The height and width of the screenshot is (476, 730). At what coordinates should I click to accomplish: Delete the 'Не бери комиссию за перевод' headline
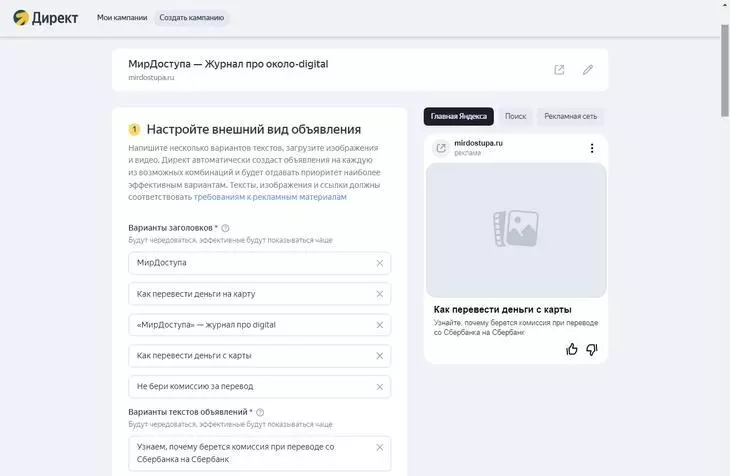click(379, 387)
